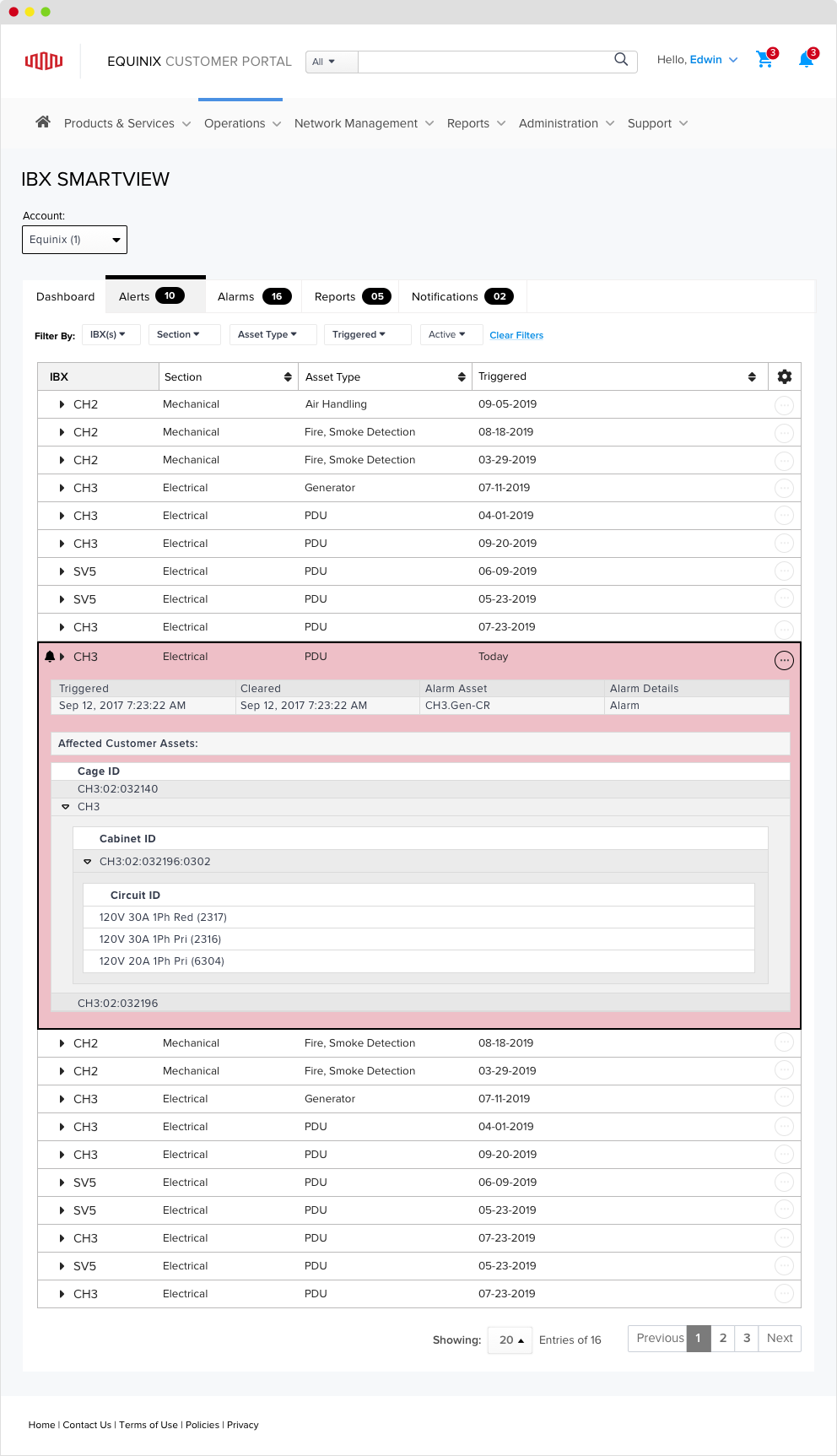Viewport: 837px width, 1456px height.
Task: Open table settings gear icon
Action: [785, 376]
